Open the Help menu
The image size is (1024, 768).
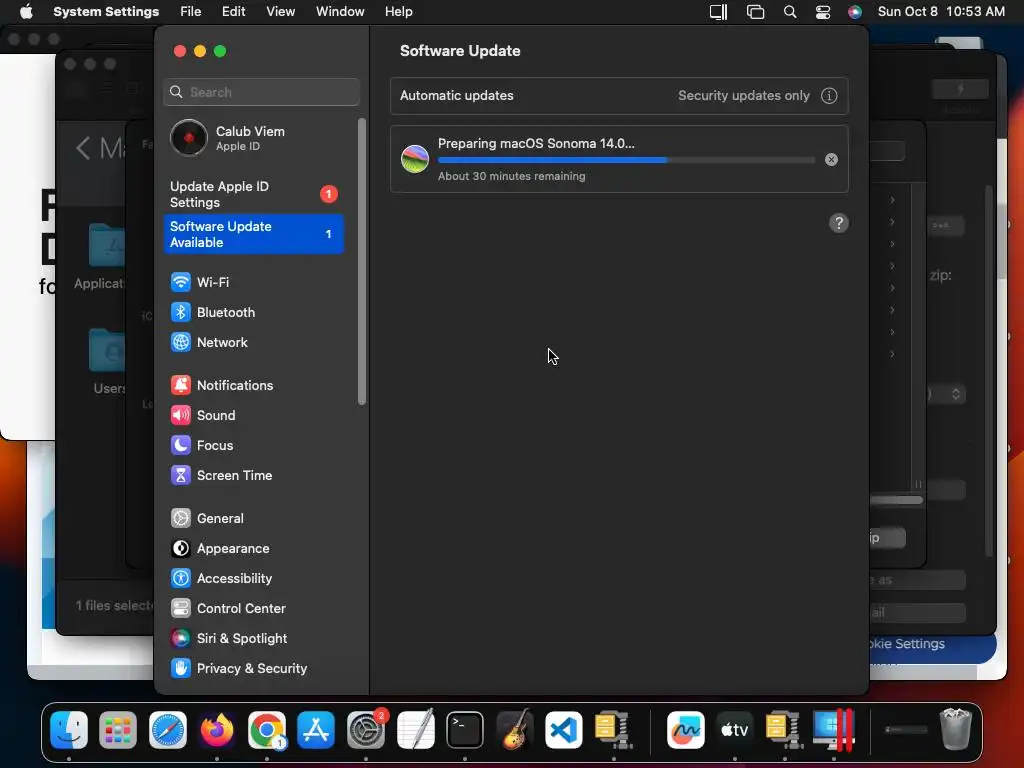(x=398, y=12)
